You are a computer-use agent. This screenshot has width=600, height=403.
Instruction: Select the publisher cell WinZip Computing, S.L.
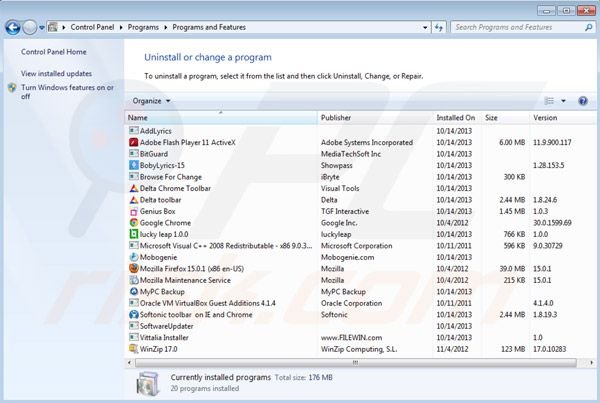coord(359,349)
